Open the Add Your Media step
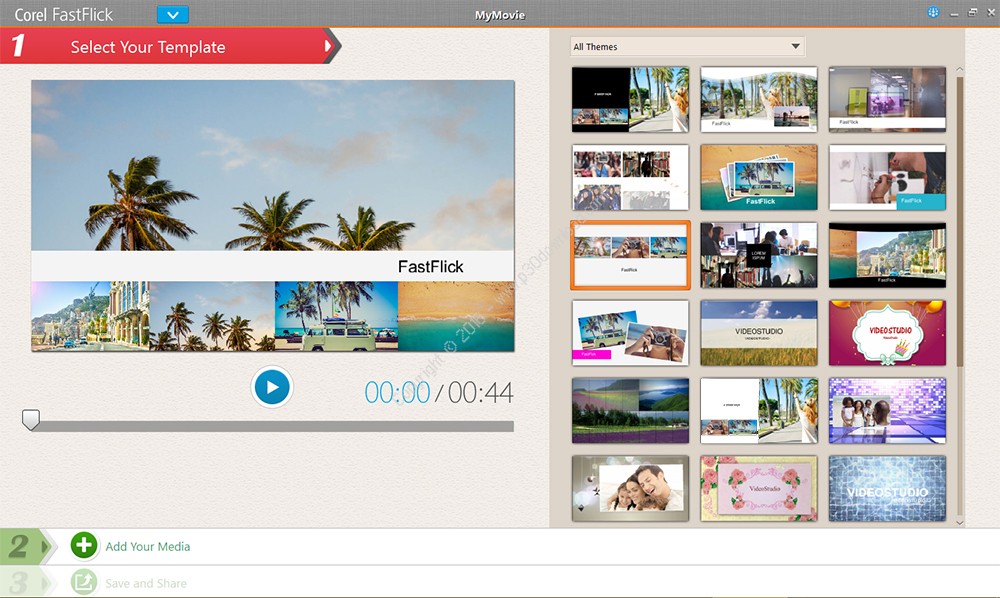This screenshot has width=1000, height=598. click(x=148, y=547)
